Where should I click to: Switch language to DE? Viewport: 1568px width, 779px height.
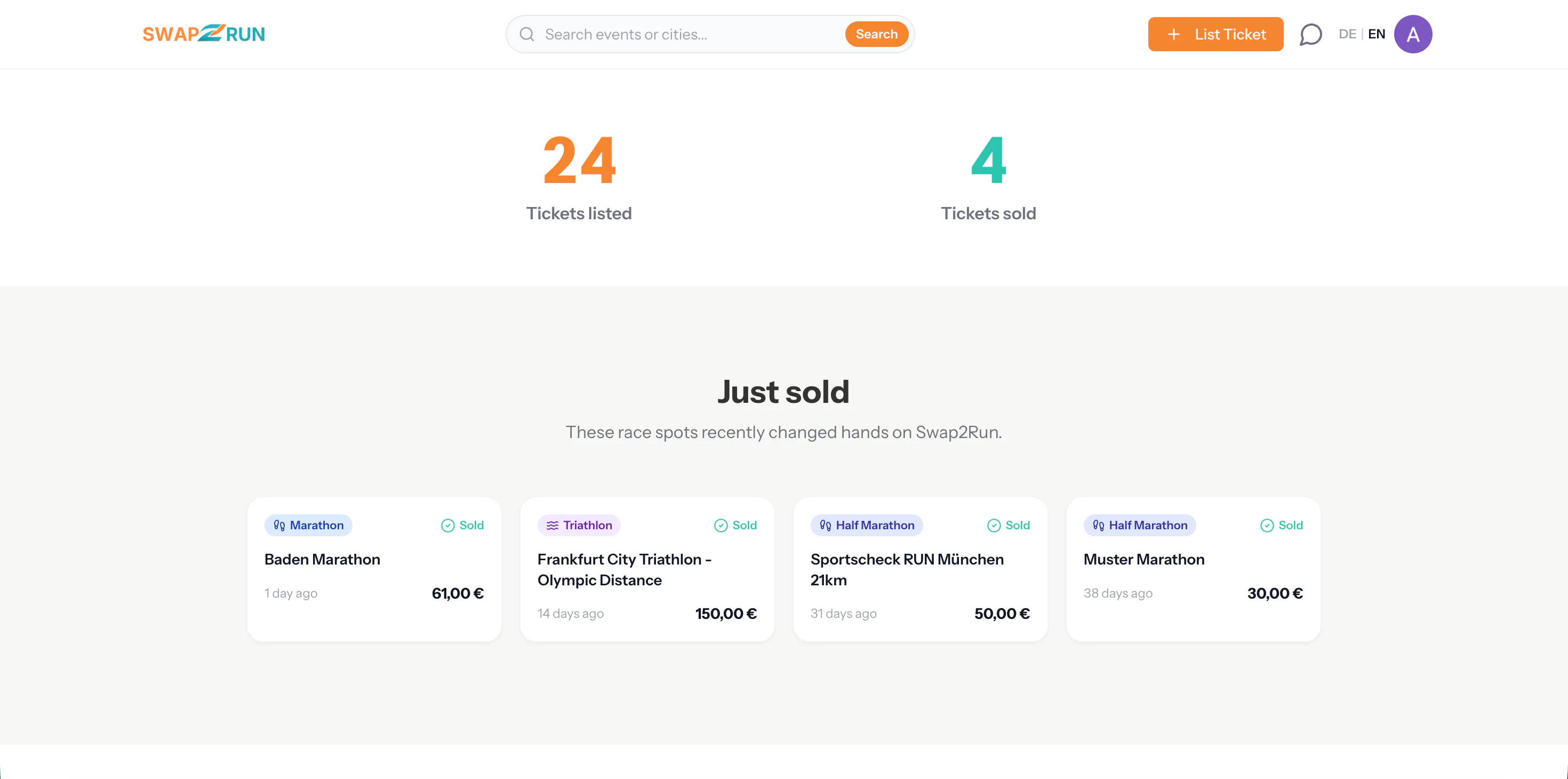[1347, 34]
